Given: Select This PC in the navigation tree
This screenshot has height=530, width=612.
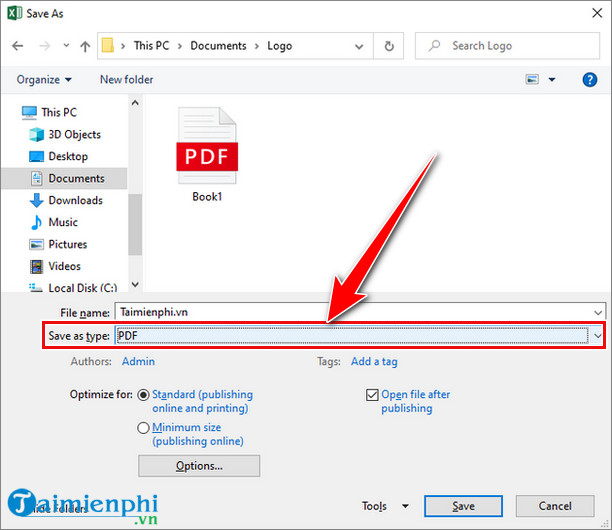Looking at the screenshot, I should click(49, 112).
